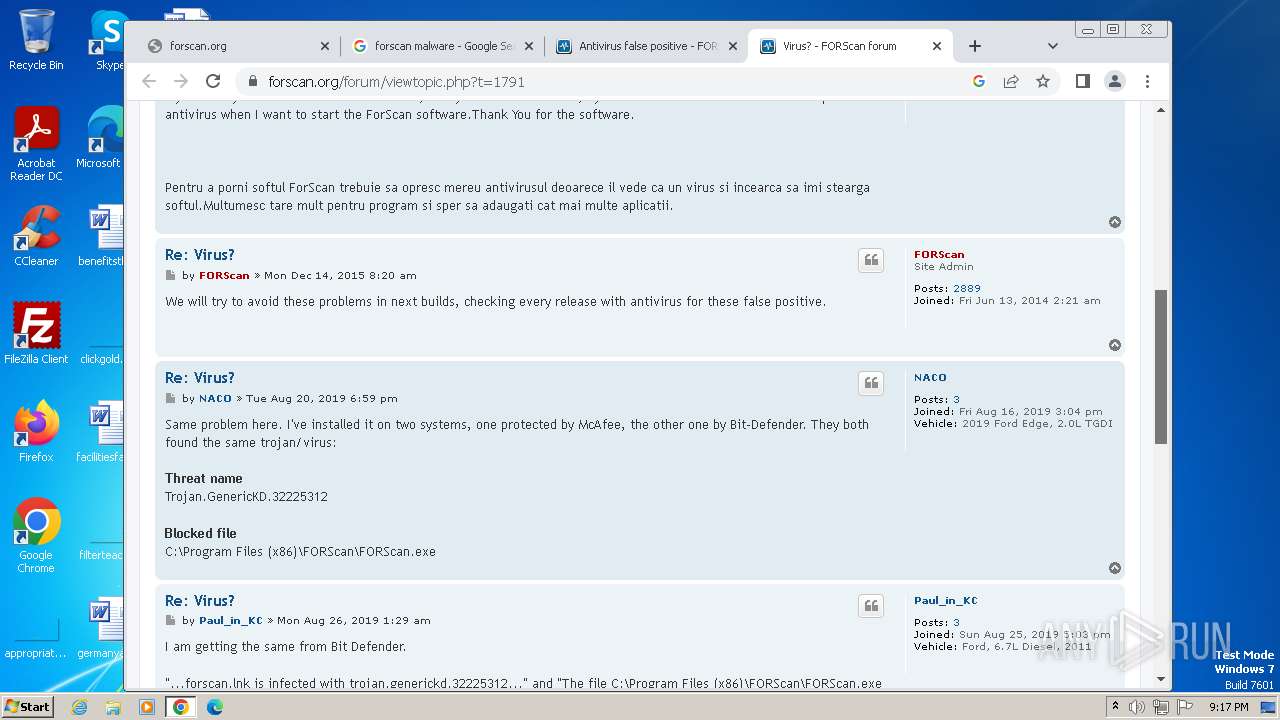Jump to top from the Romanian post
Screen dimensions: 1280x720
[x=1115, y=222]
